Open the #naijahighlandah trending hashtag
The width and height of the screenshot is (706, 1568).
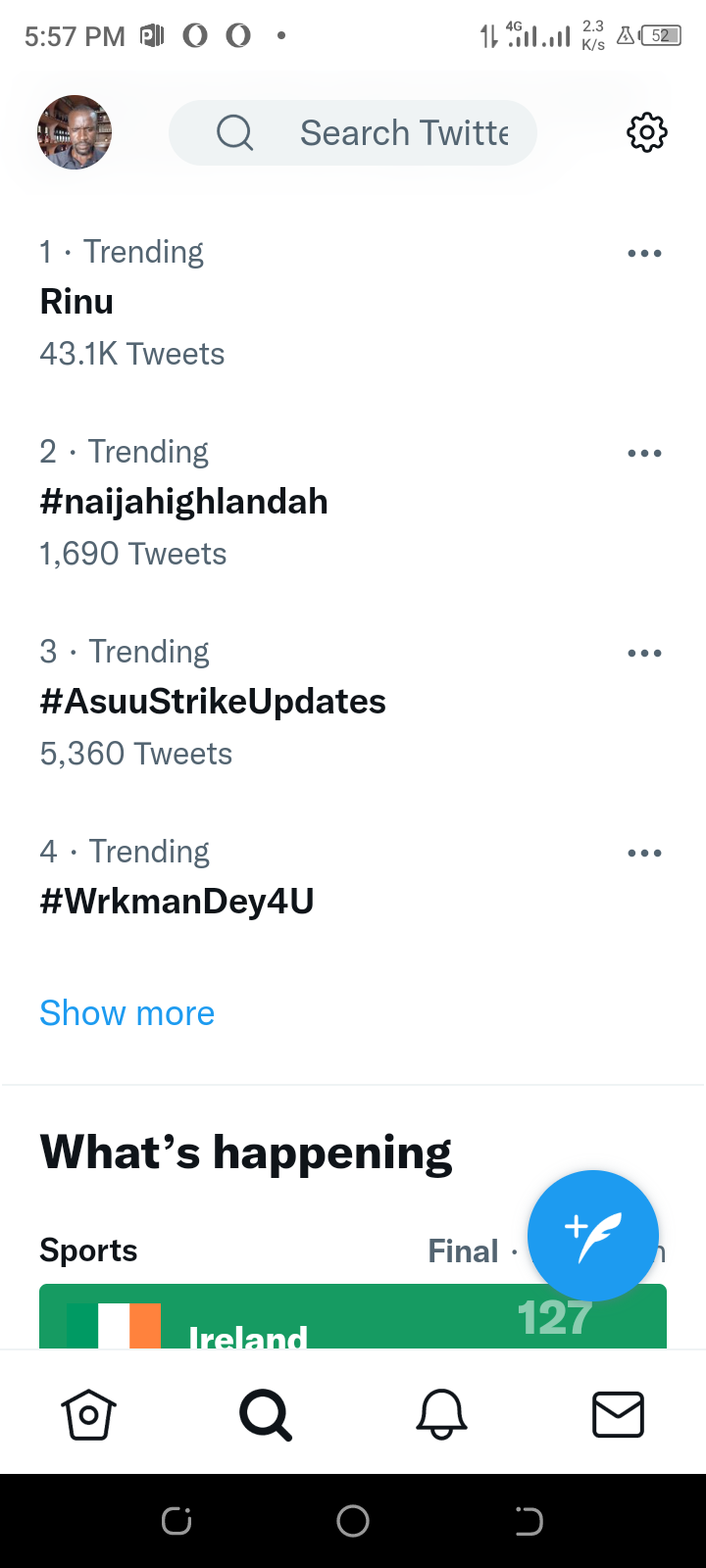point(183,502)
